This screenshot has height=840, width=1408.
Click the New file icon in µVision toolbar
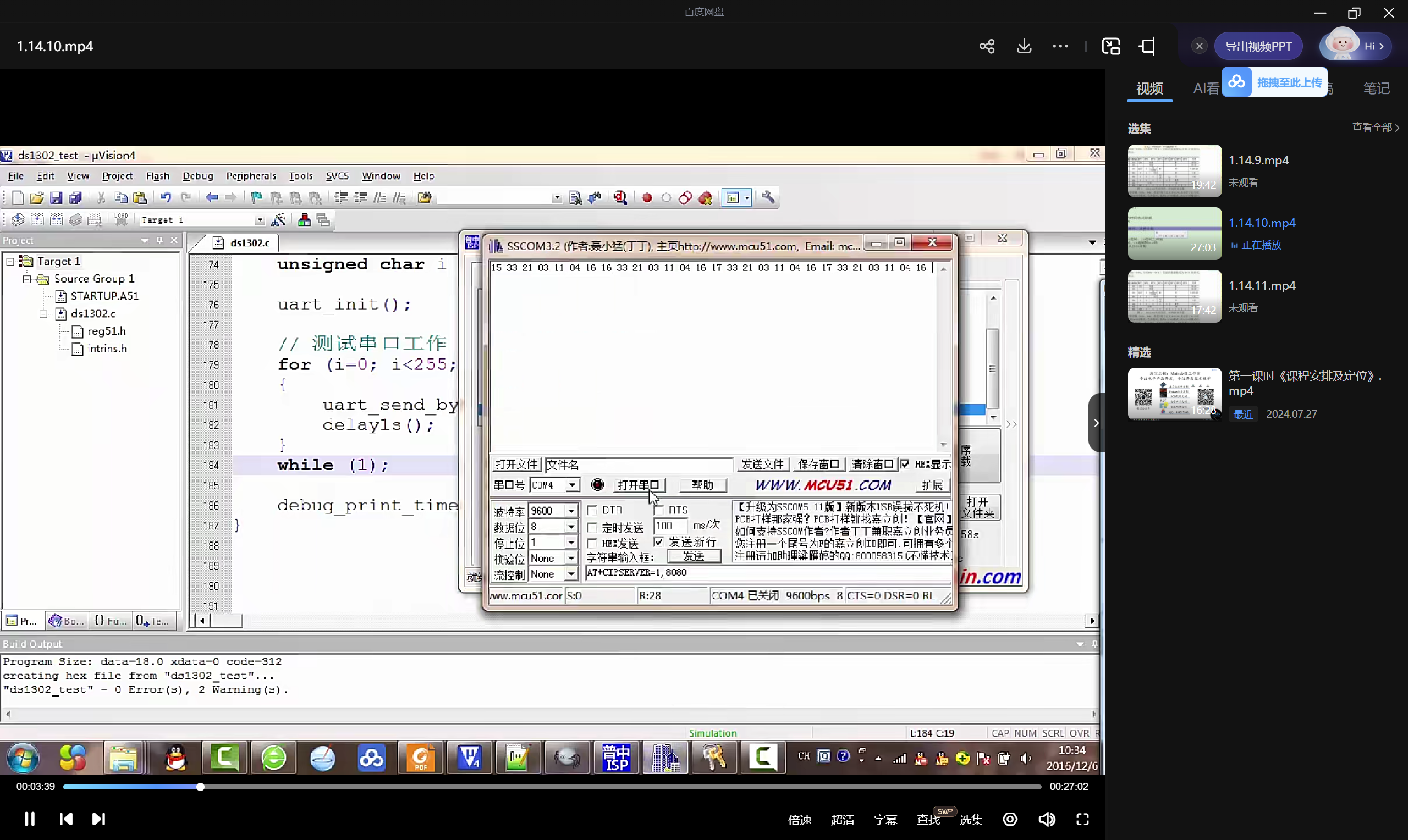pos(18,197)
